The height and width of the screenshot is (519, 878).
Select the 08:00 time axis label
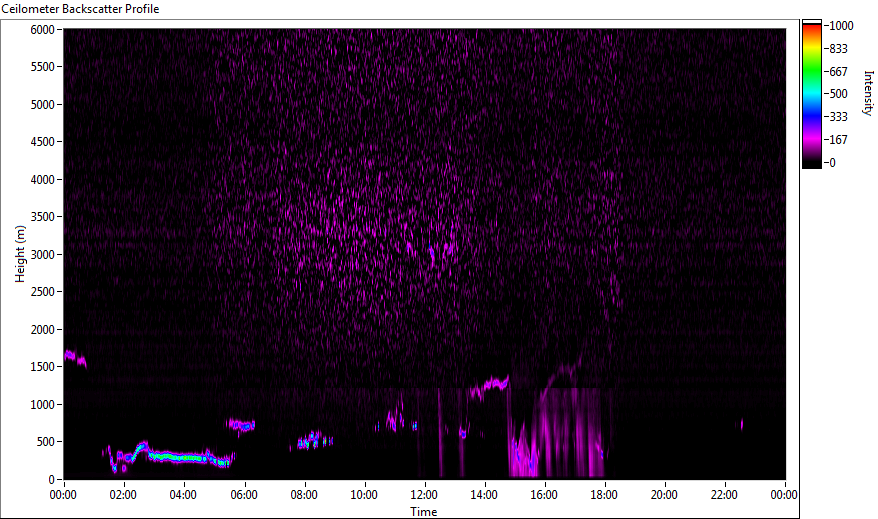(304, 495)
